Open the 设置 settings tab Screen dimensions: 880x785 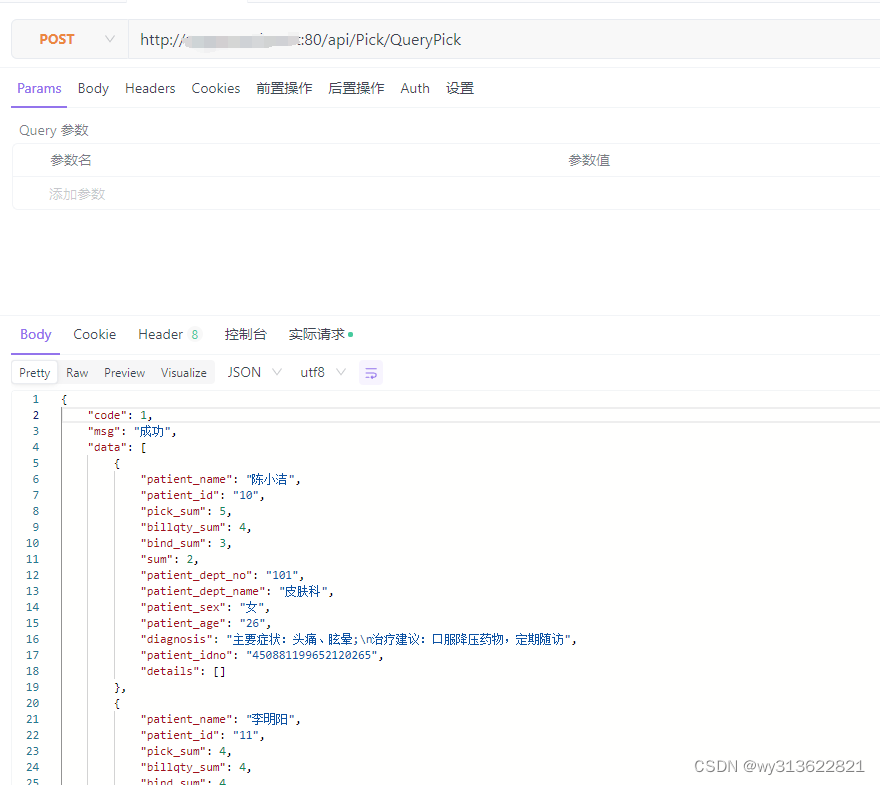460,88
